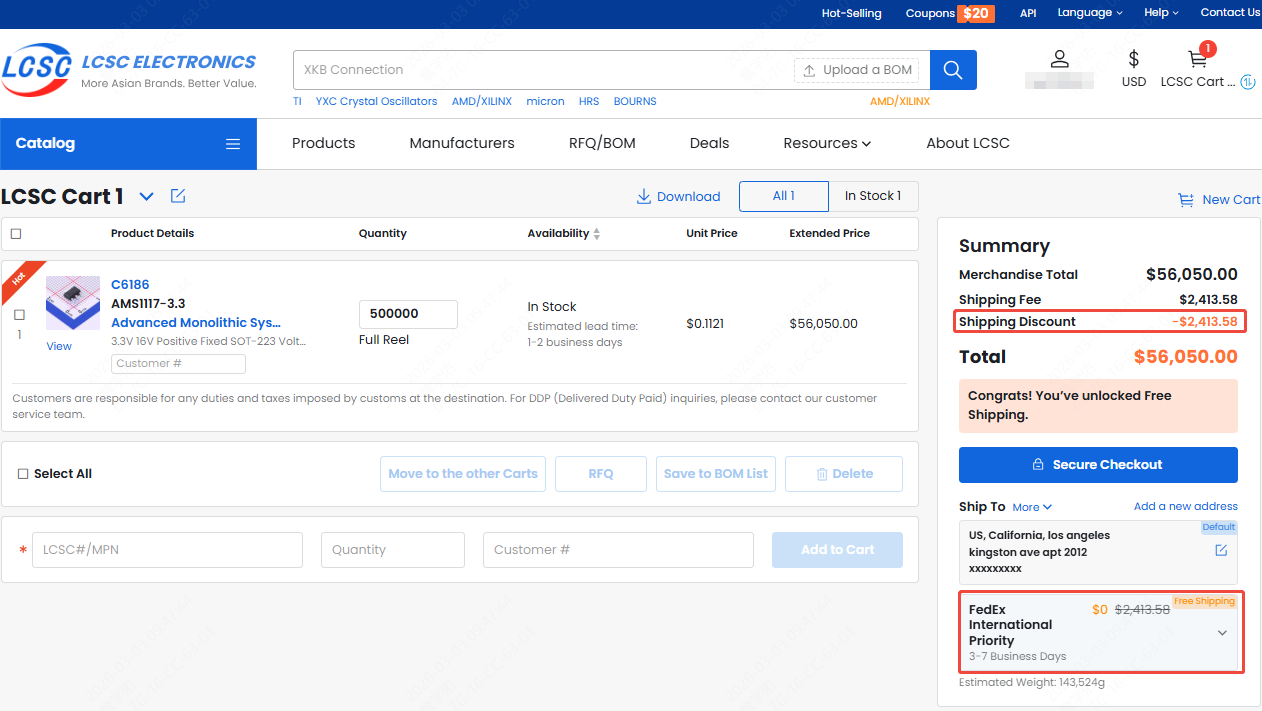Click the edit pencil icon beside LCSC Cart 1
The image size is (1262, 711).
point(178,196)
